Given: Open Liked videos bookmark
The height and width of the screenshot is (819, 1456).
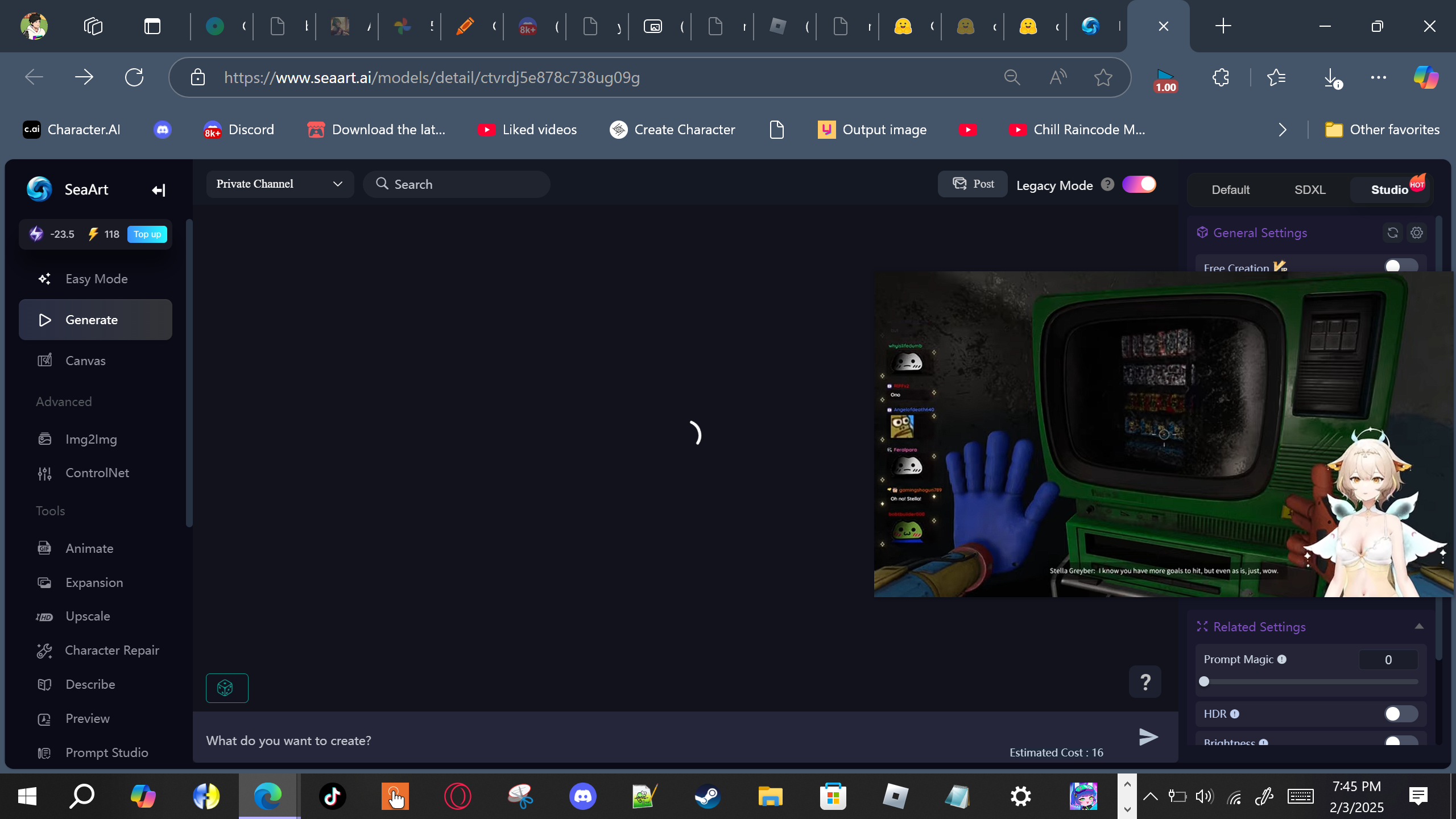Looking at the screenshot, I should click(527, 130).
